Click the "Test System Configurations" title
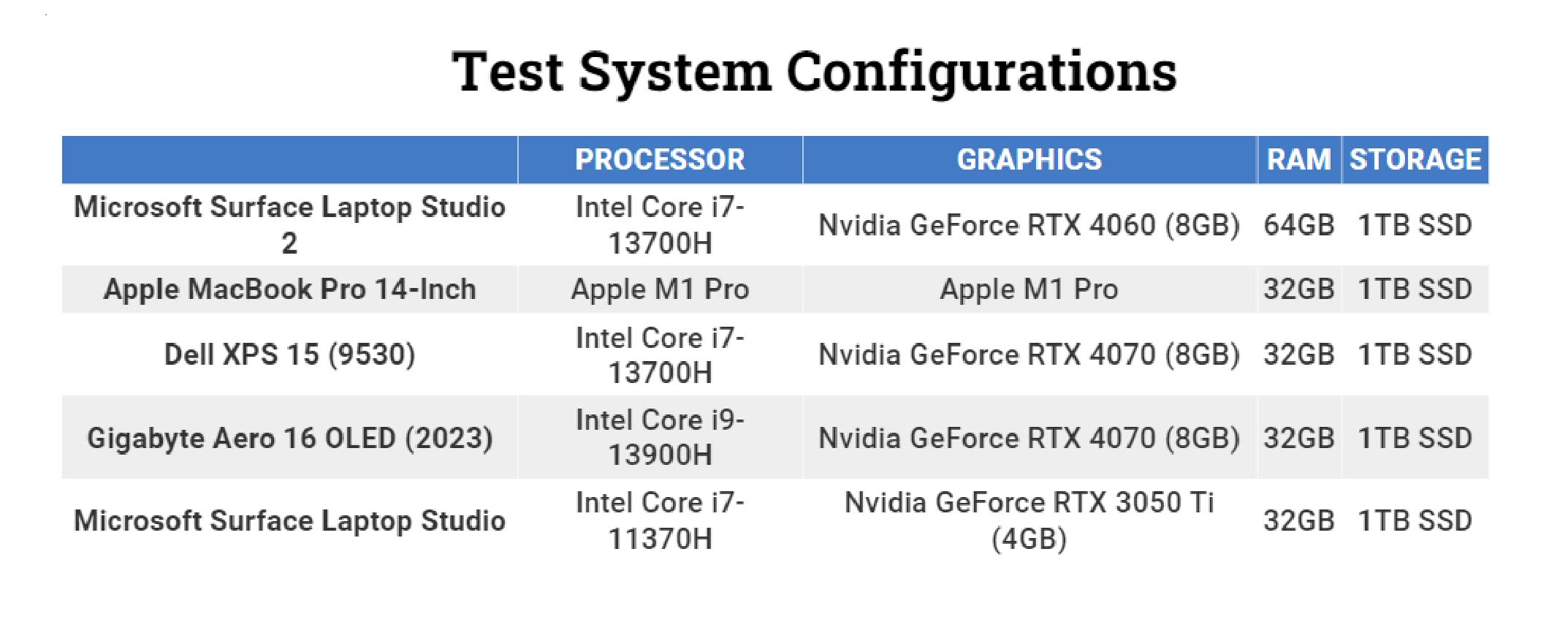The width and height of the screenshot is (1568, 633). pos(814,72)
